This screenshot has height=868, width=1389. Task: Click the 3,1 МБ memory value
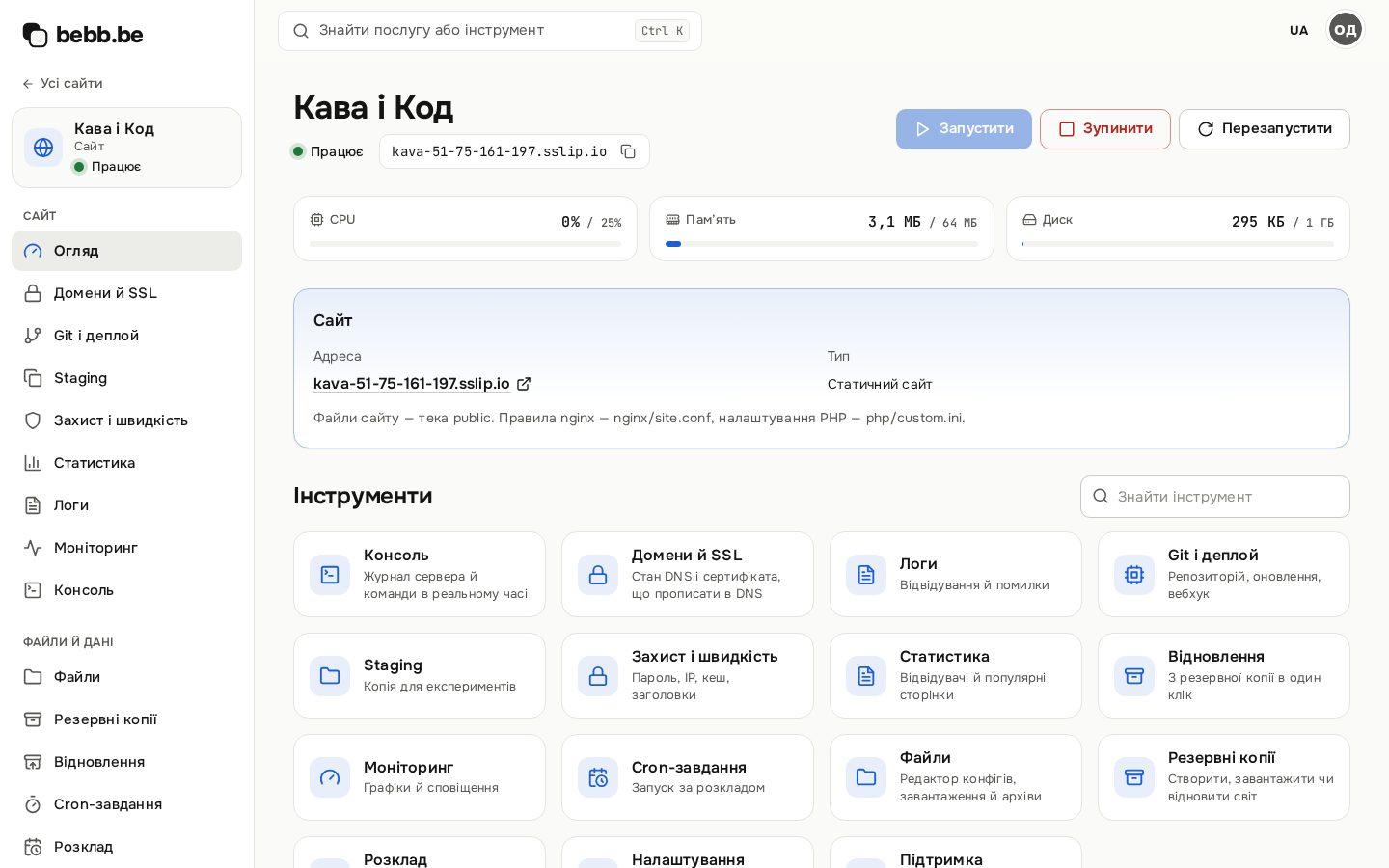pos(894,222)
